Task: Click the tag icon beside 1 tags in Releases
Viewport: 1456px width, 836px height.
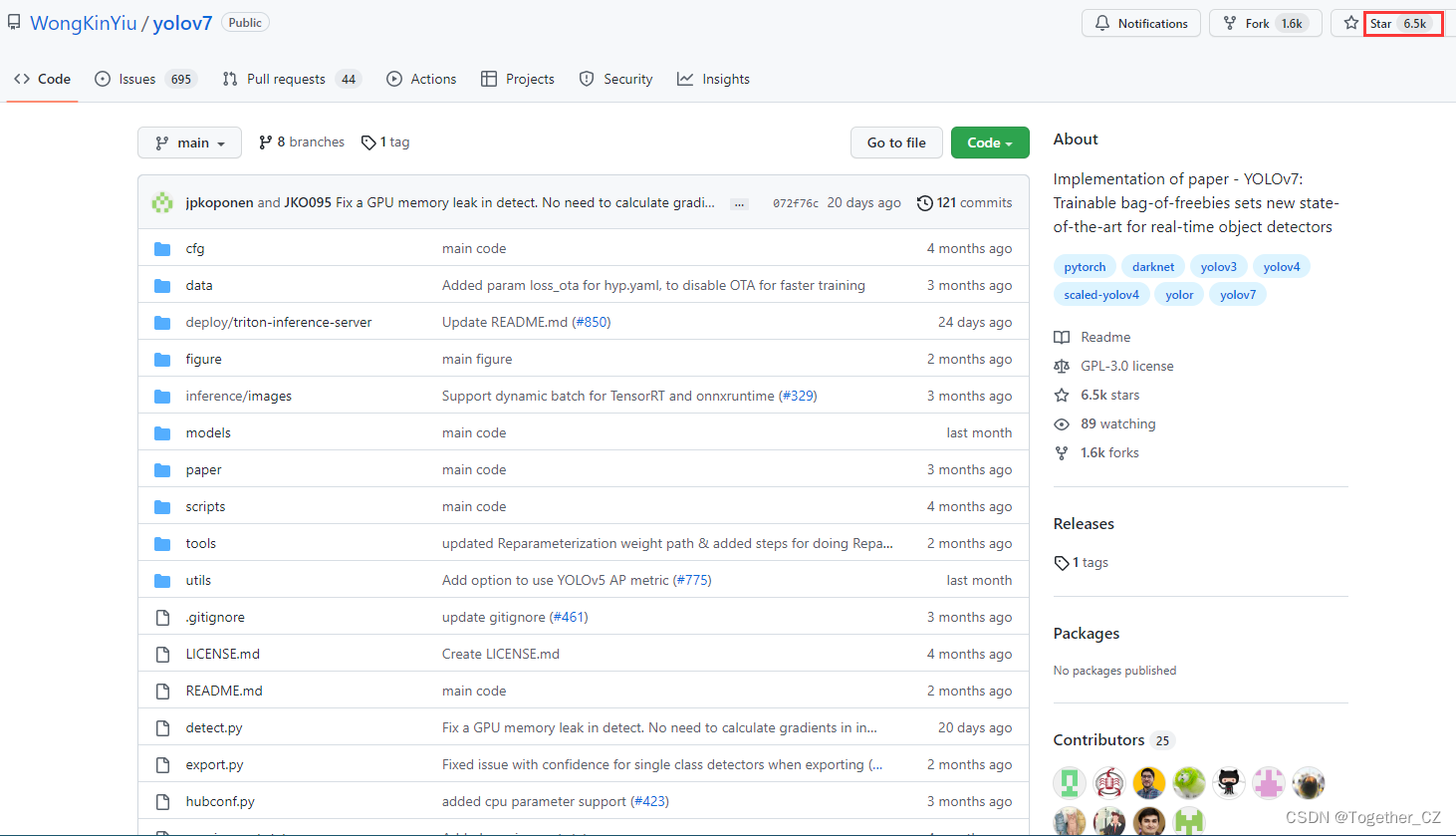Action: (x=1062, y=562)
